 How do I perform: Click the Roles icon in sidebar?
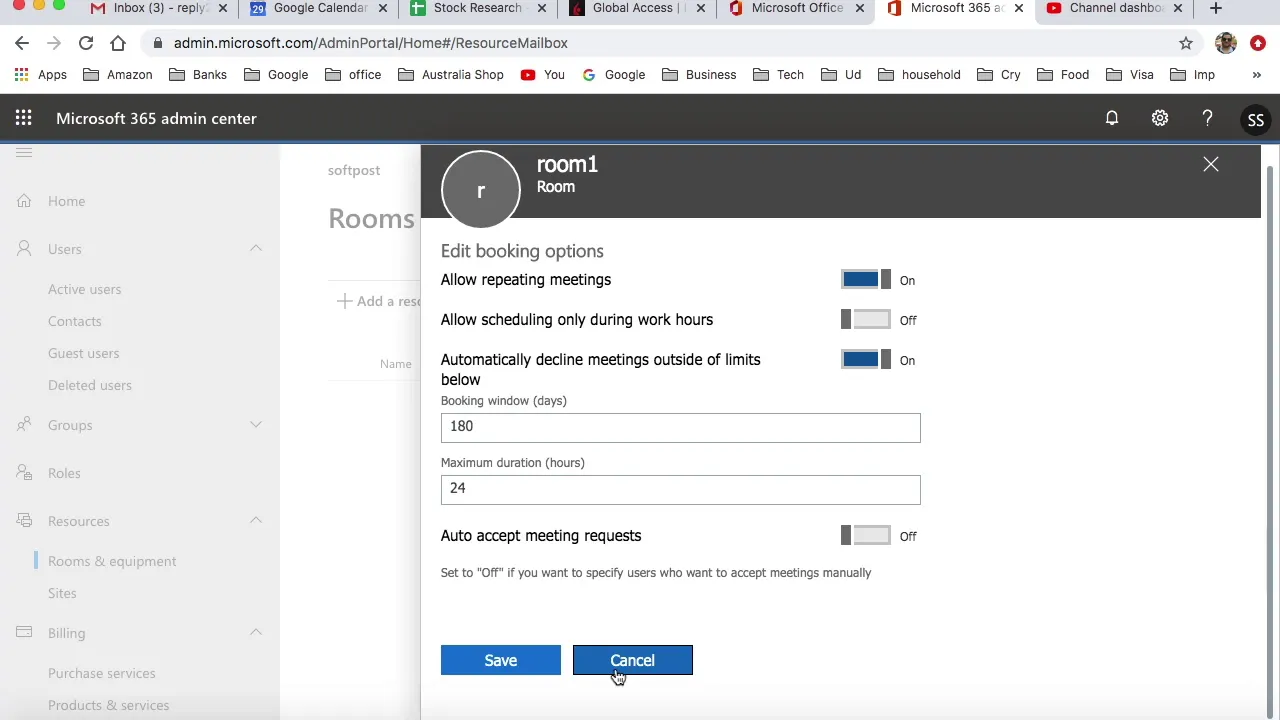(x=24, y=473)
